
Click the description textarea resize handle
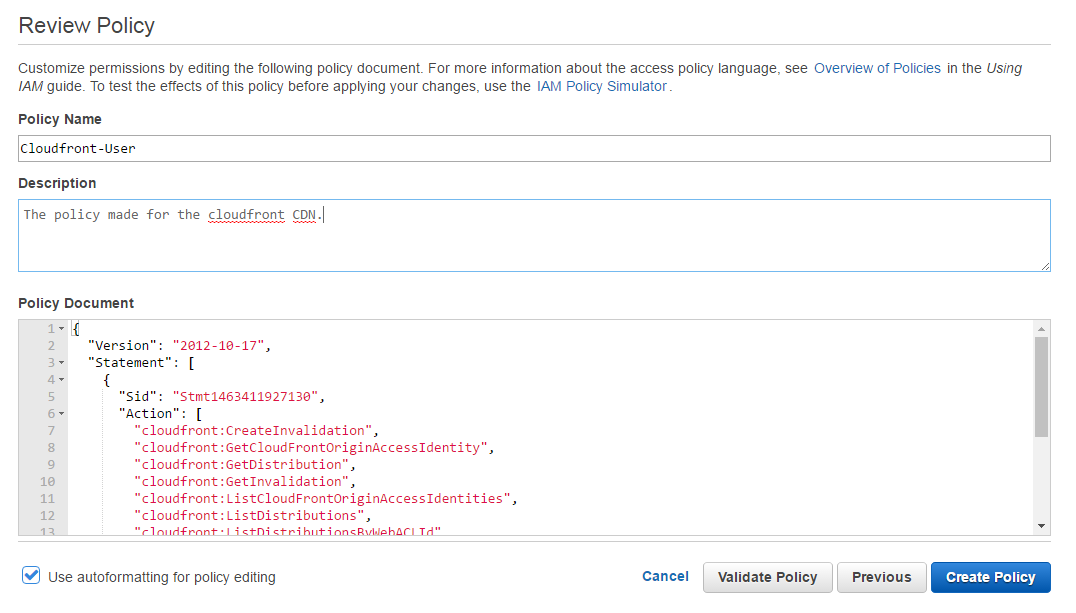pos(1045,266)
